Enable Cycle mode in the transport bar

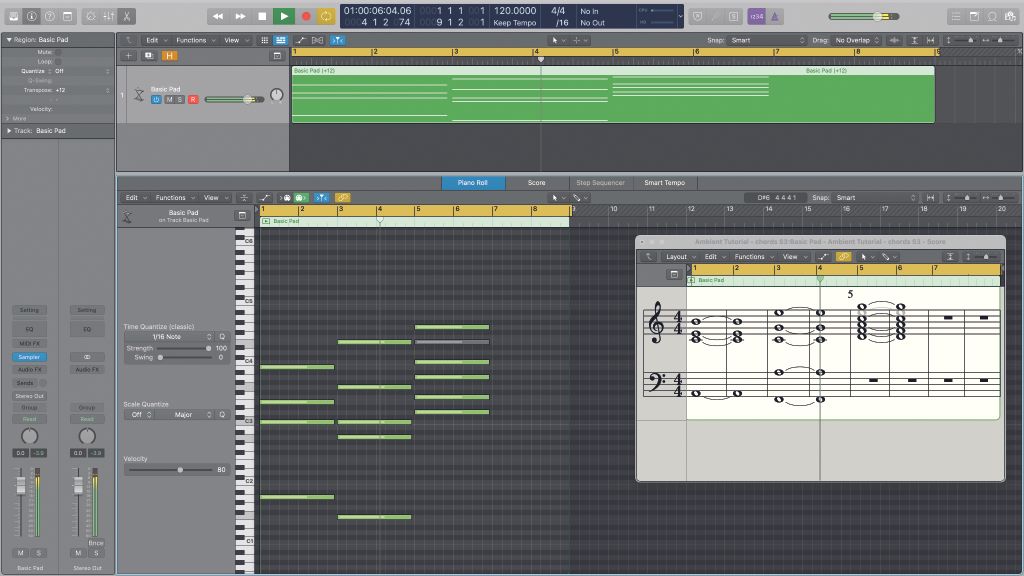(327, 15)
